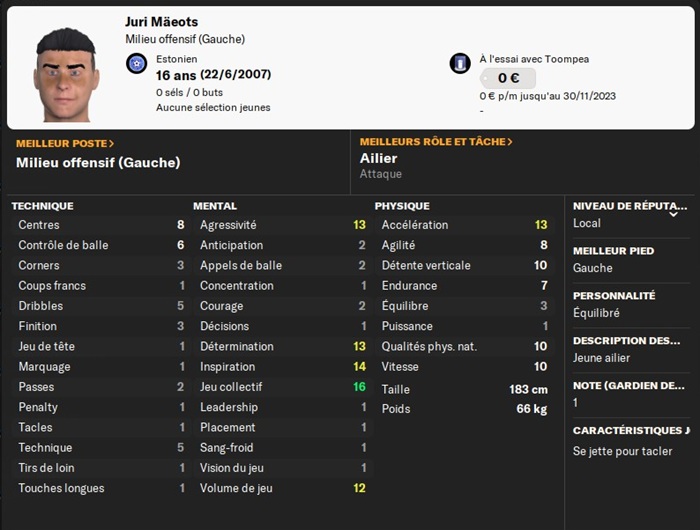Expand the Niveau de réputation dropdown arrow
The width and height of the screenshot is (700, 530).
pos(673,213)
